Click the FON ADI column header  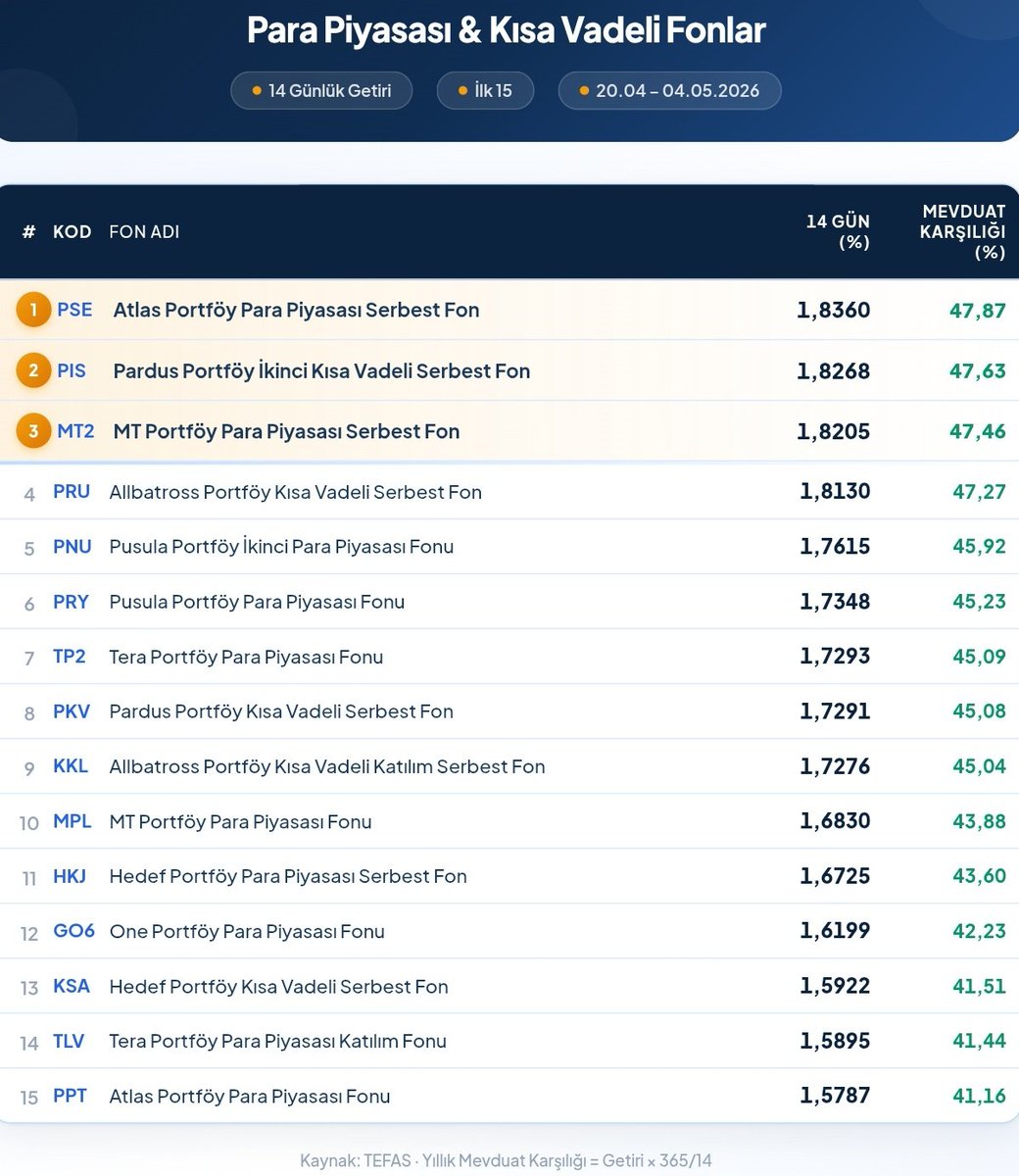pos(144,232)
